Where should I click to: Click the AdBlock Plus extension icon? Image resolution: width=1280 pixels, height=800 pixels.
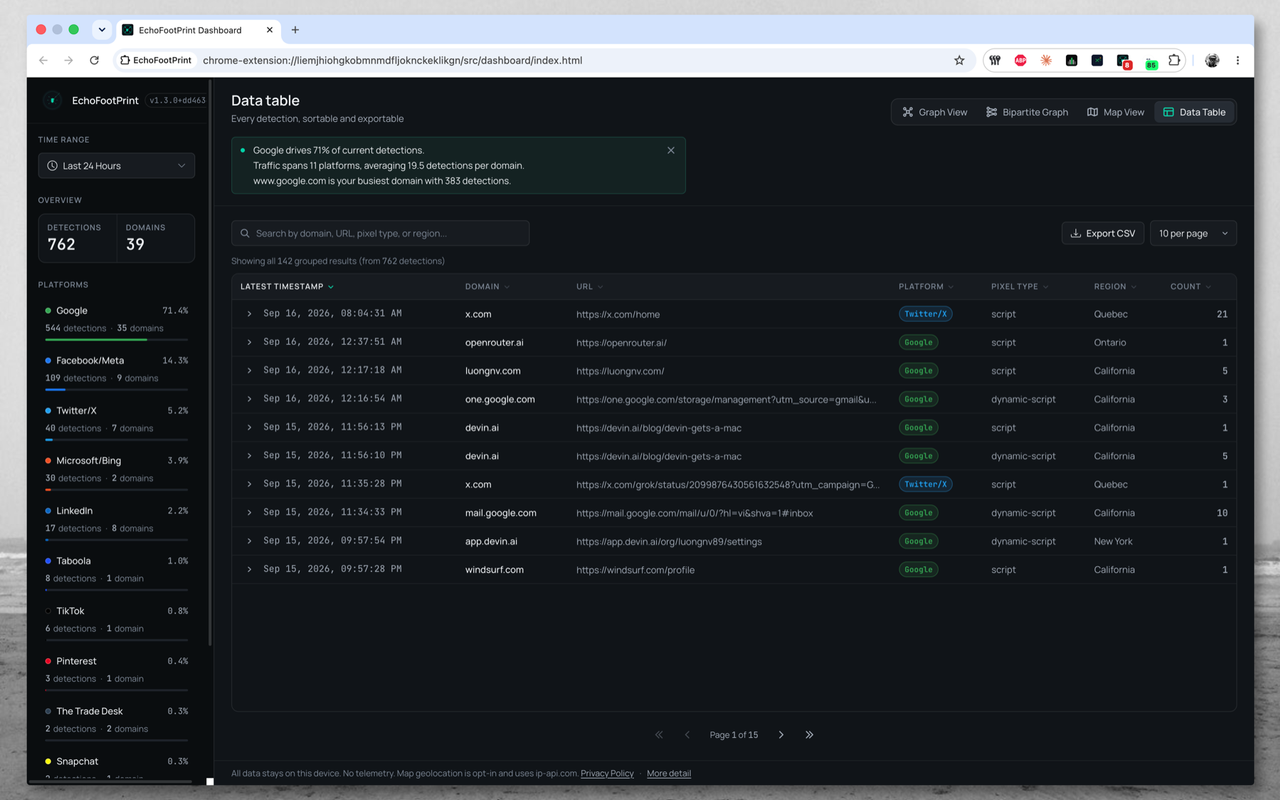tap(1020, 60)
